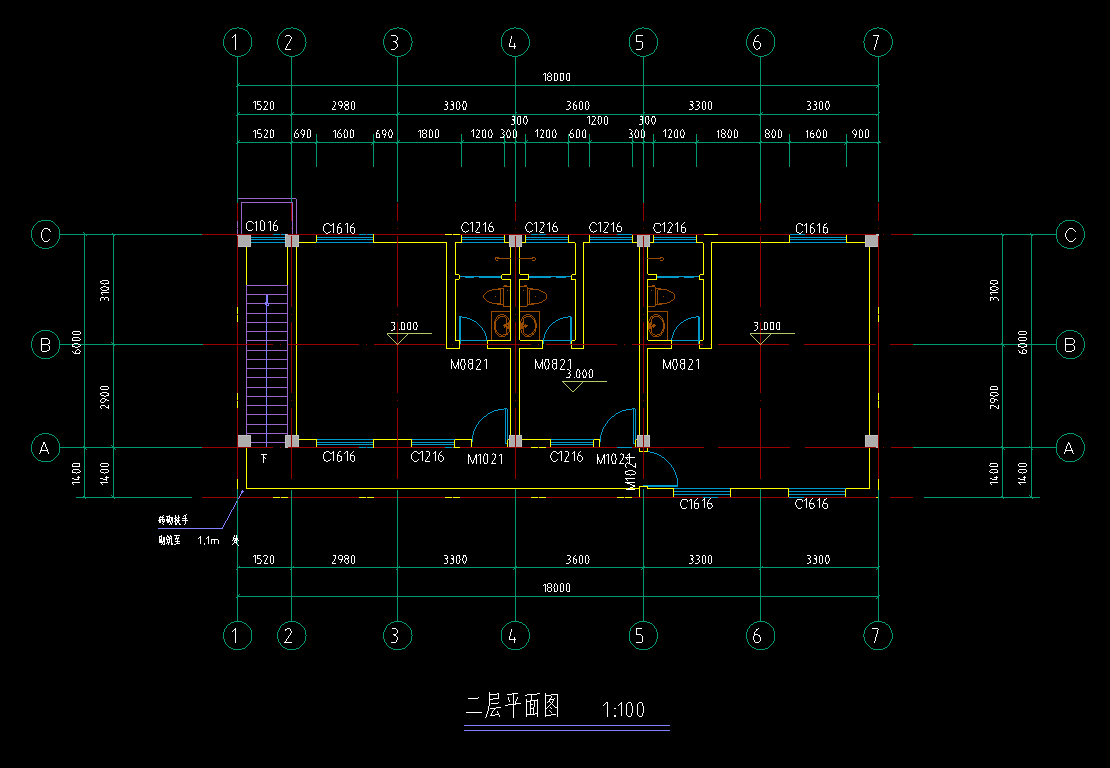The width and height of the screenshot is (1110, 768).
Task: Select the gray column at axis 7 and C
Action: point(871,240)
